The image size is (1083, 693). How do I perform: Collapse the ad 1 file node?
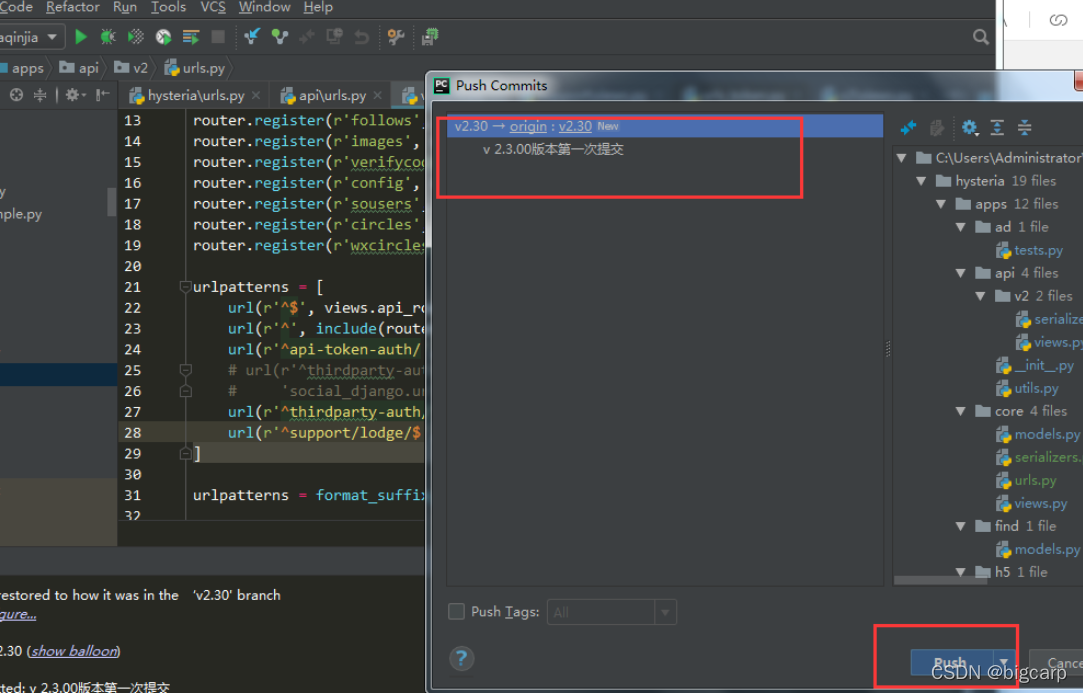(x=960, y=227)
